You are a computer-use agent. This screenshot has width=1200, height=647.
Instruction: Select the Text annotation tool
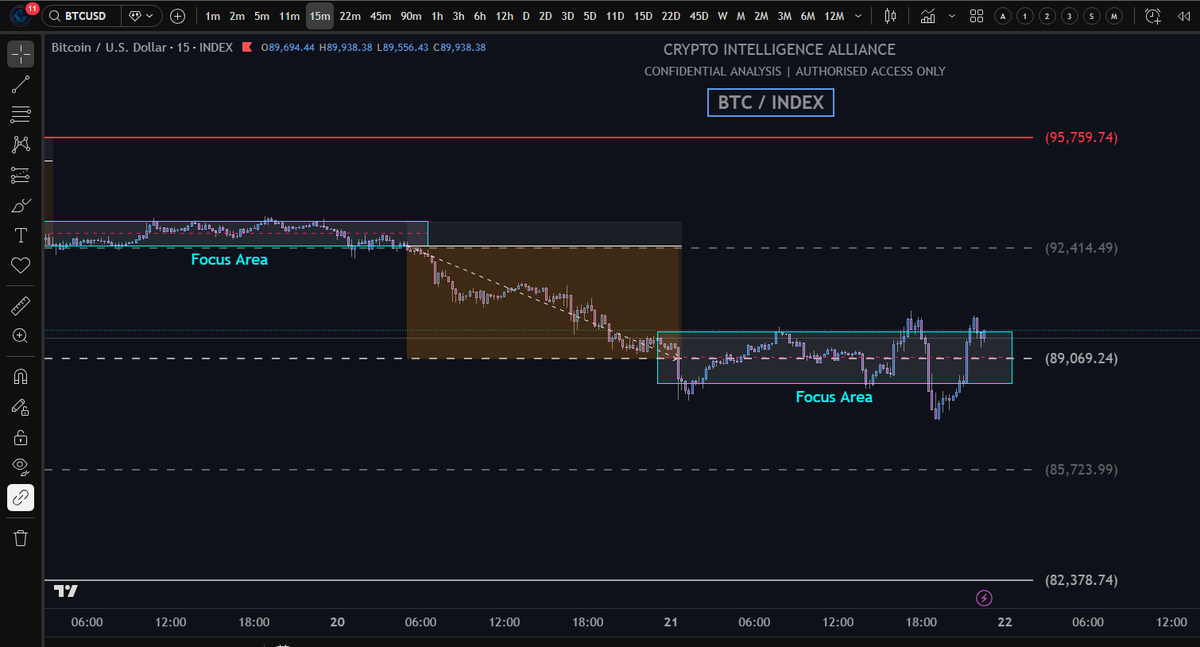20,236
